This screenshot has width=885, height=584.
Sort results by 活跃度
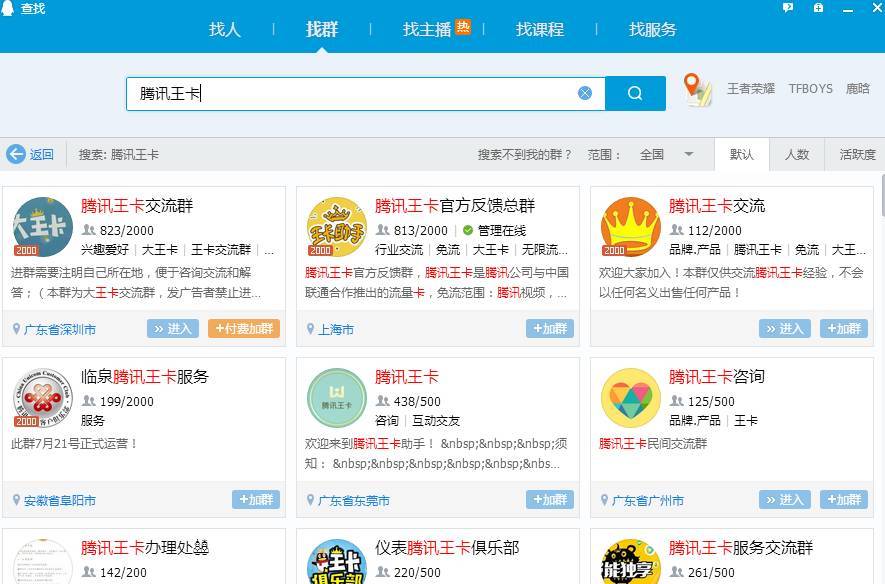857,155
